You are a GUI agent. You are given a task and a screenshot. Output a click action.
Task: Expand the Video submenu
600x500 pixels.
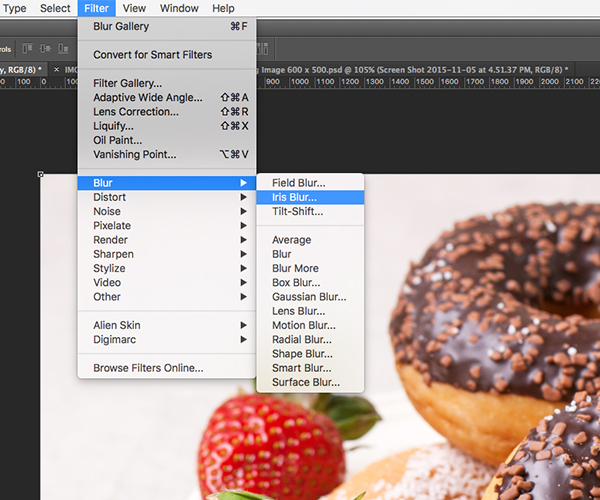pos(167,282)
